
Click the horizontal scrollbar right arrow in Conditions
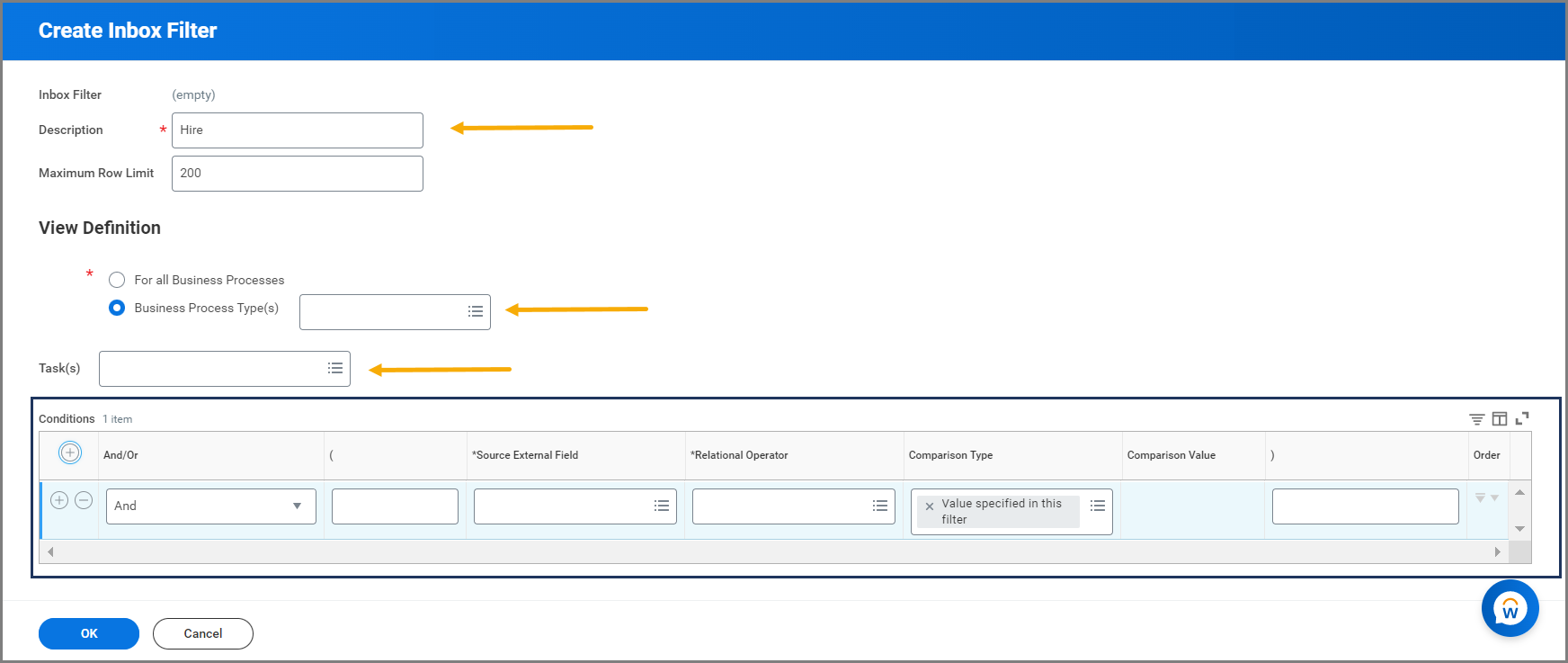[1497, 551]
